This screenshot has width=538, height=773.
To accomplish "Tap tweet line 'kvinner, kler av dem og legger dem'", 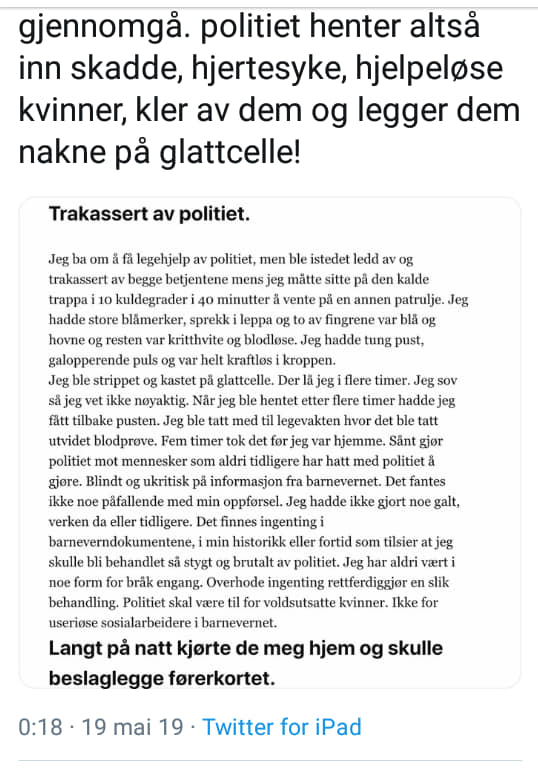I will 269,110.
